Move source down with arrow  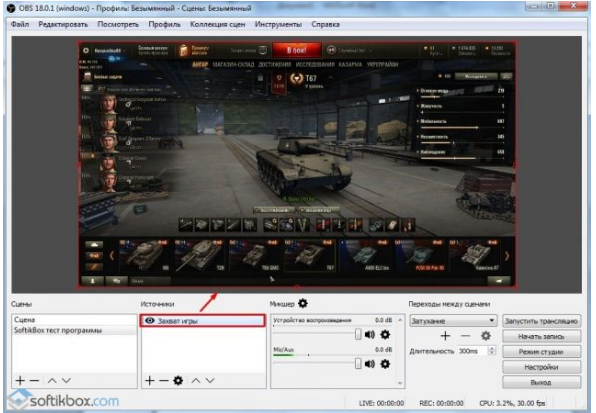[210, 380]
